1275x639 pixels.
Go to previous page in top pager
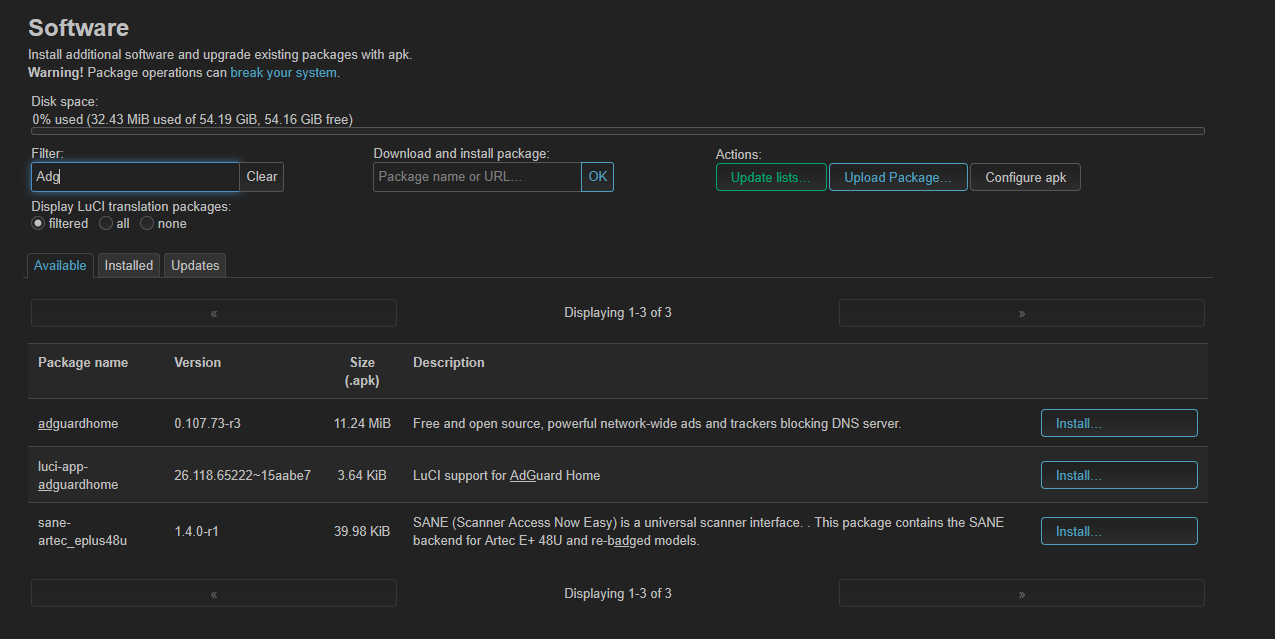tap(214, 313)
